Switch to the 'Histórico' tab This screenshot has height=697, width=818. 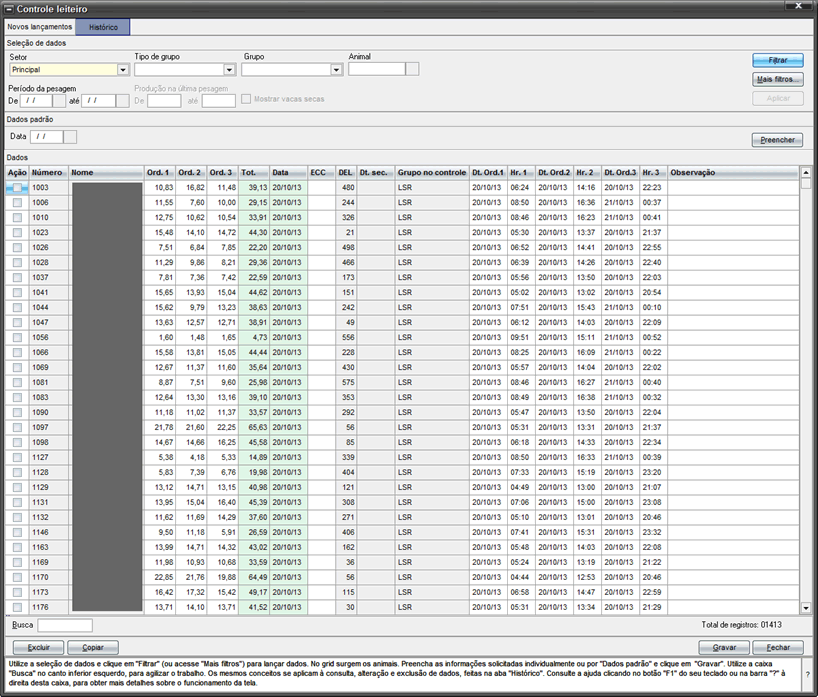pyautogui.click(x=103, y=27)
